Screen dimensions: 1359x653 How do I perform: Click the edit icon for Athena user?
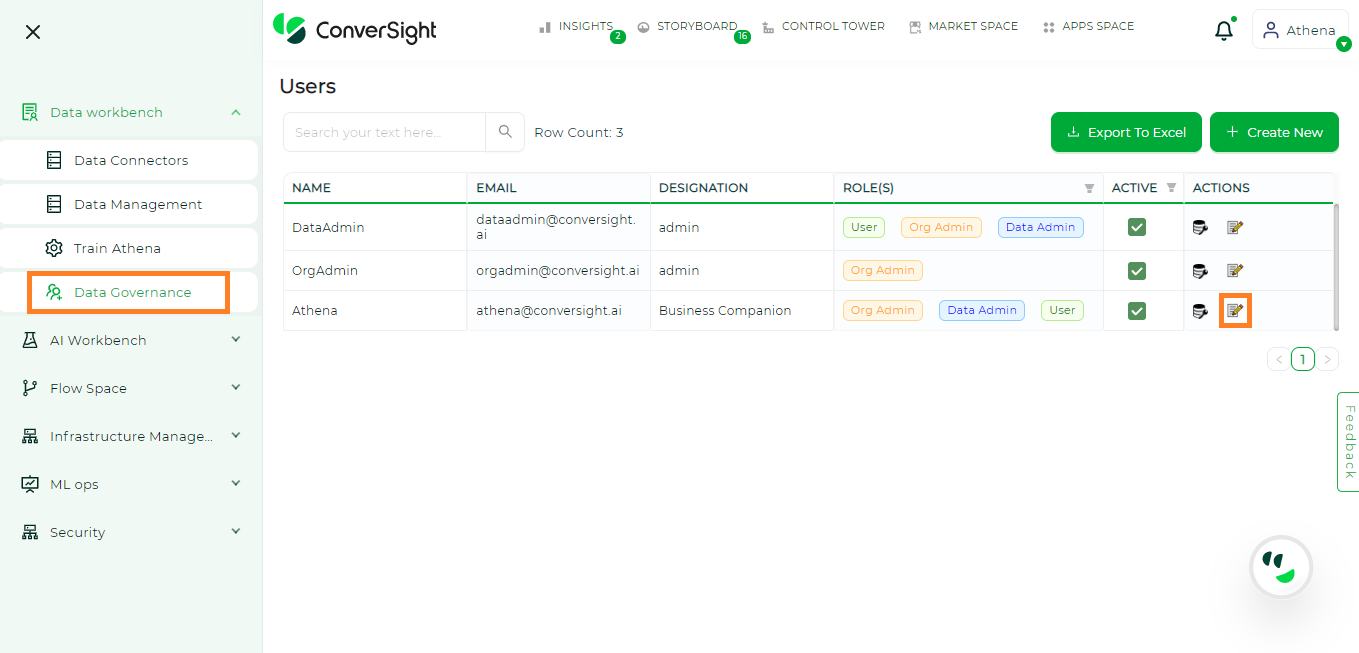pyautogui.click(x=1235, y=310)
